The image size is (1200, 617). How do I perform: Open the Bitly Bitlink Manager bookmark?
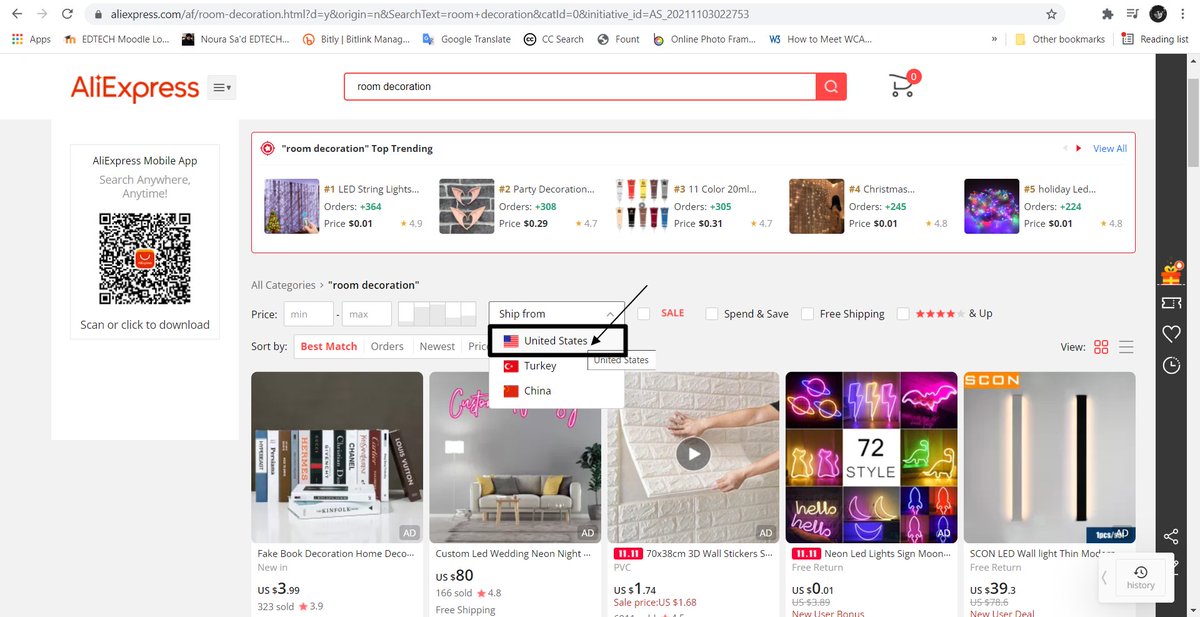(357, 39)
